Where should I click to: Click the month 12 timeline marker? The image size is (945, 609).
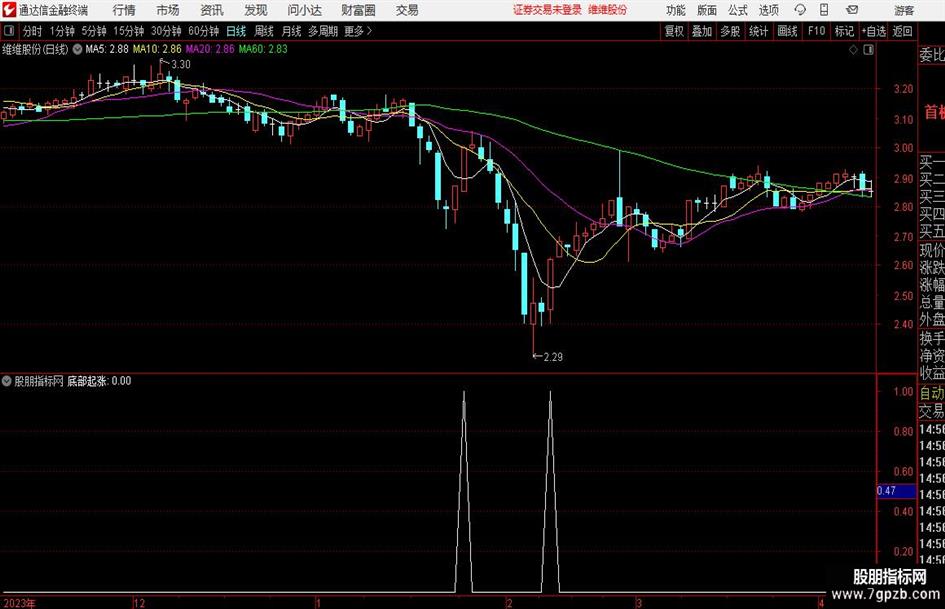(140, 603)
